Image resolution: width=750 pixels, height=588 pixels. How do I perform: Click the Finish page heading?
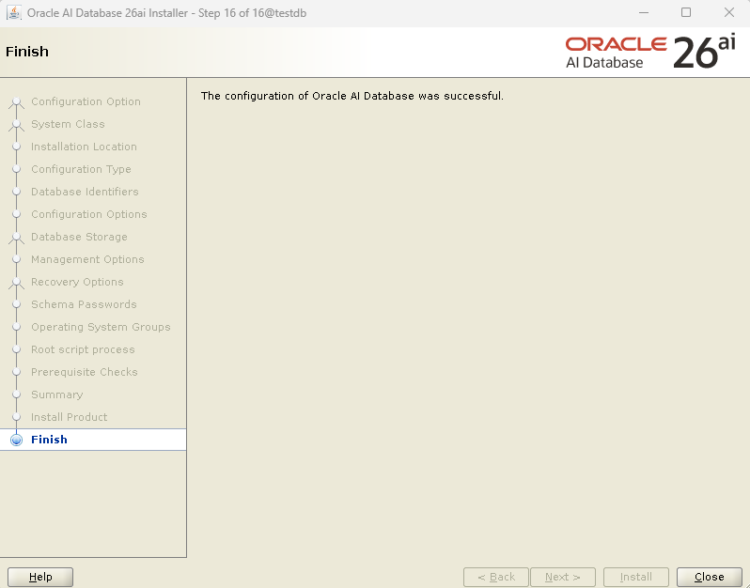pyautogui.click(x=27, y=51)
